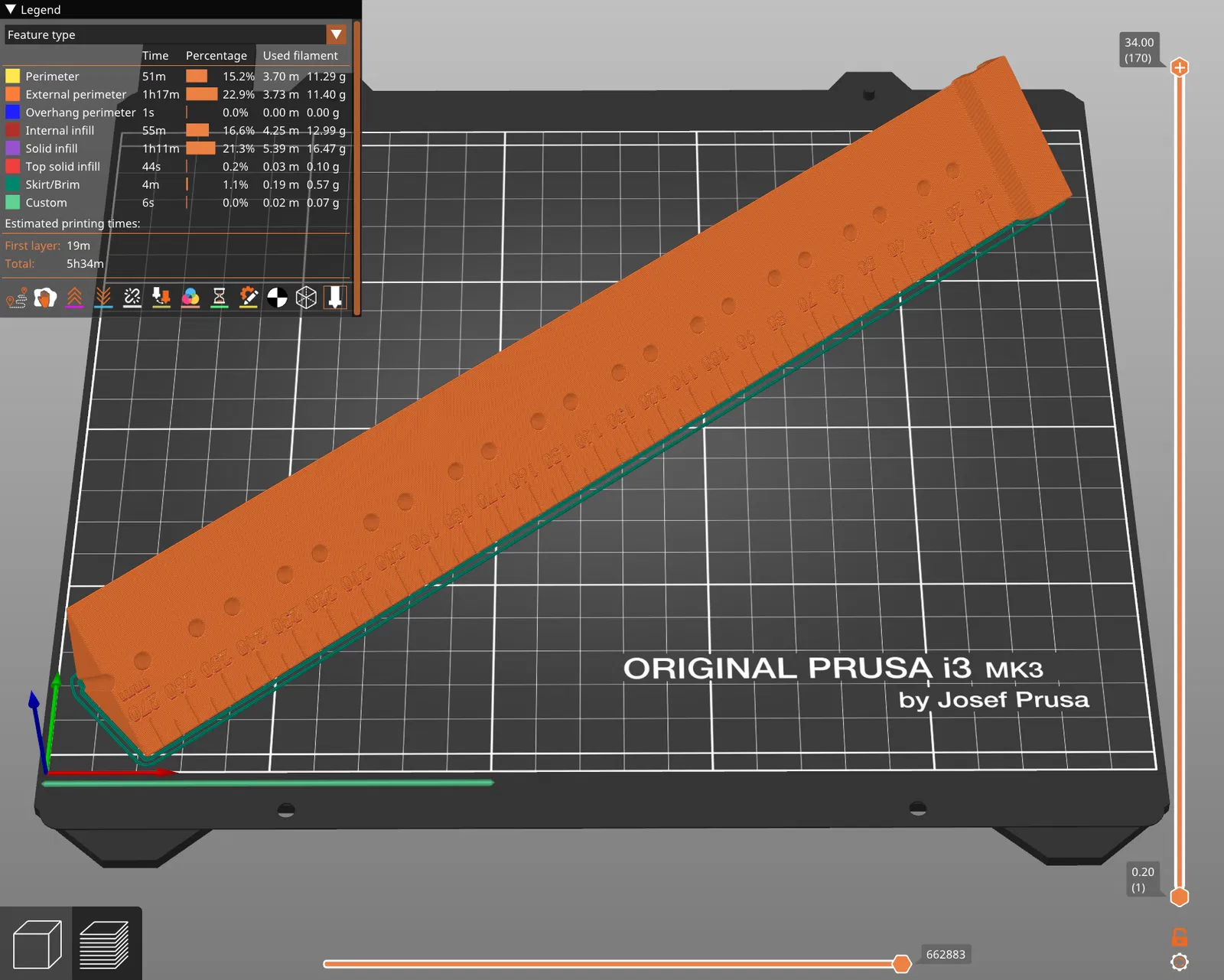Click the Time column header

(x=155, y=56)
